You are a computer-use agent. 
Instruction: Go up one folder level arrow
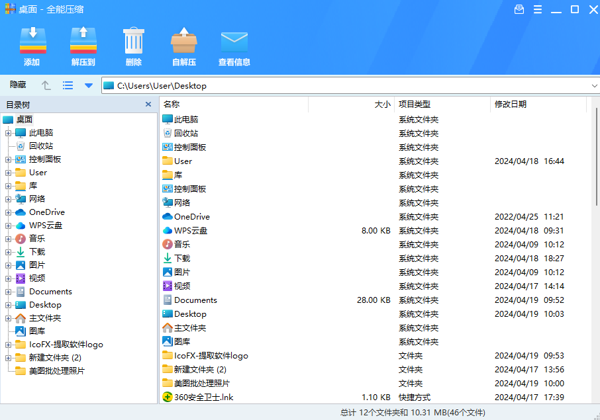pos(46,86)
